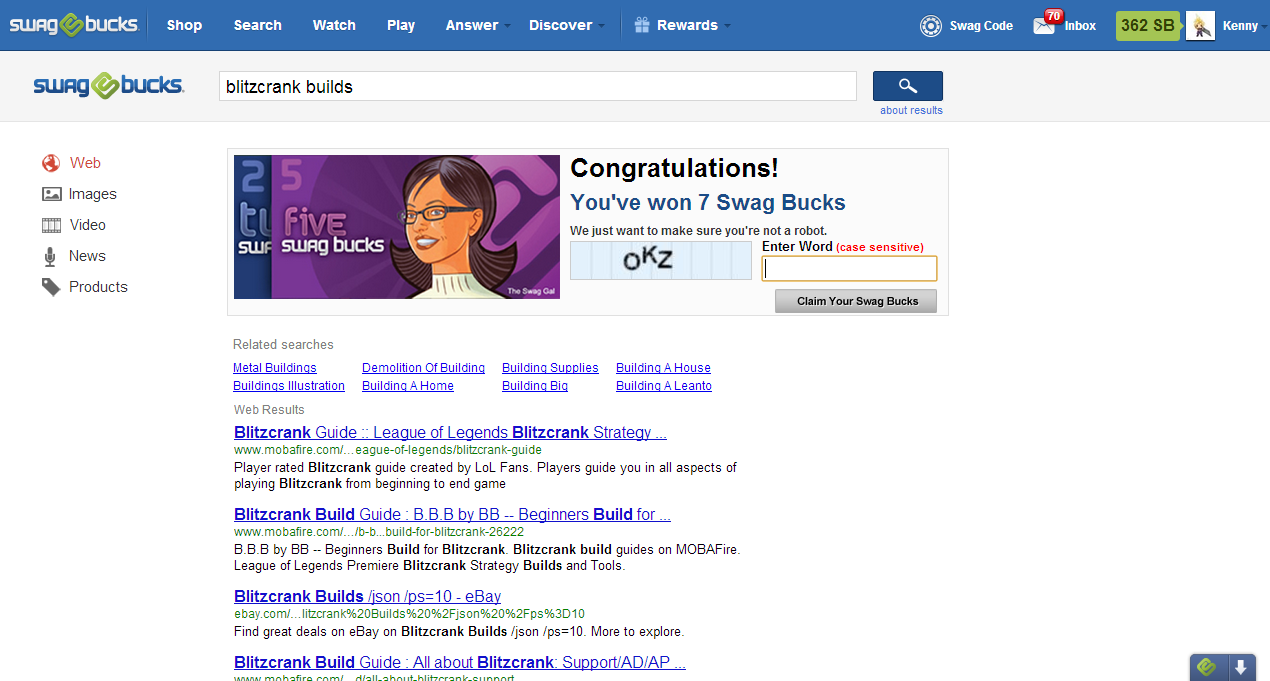Open the Play menu item

coord(401,25)
